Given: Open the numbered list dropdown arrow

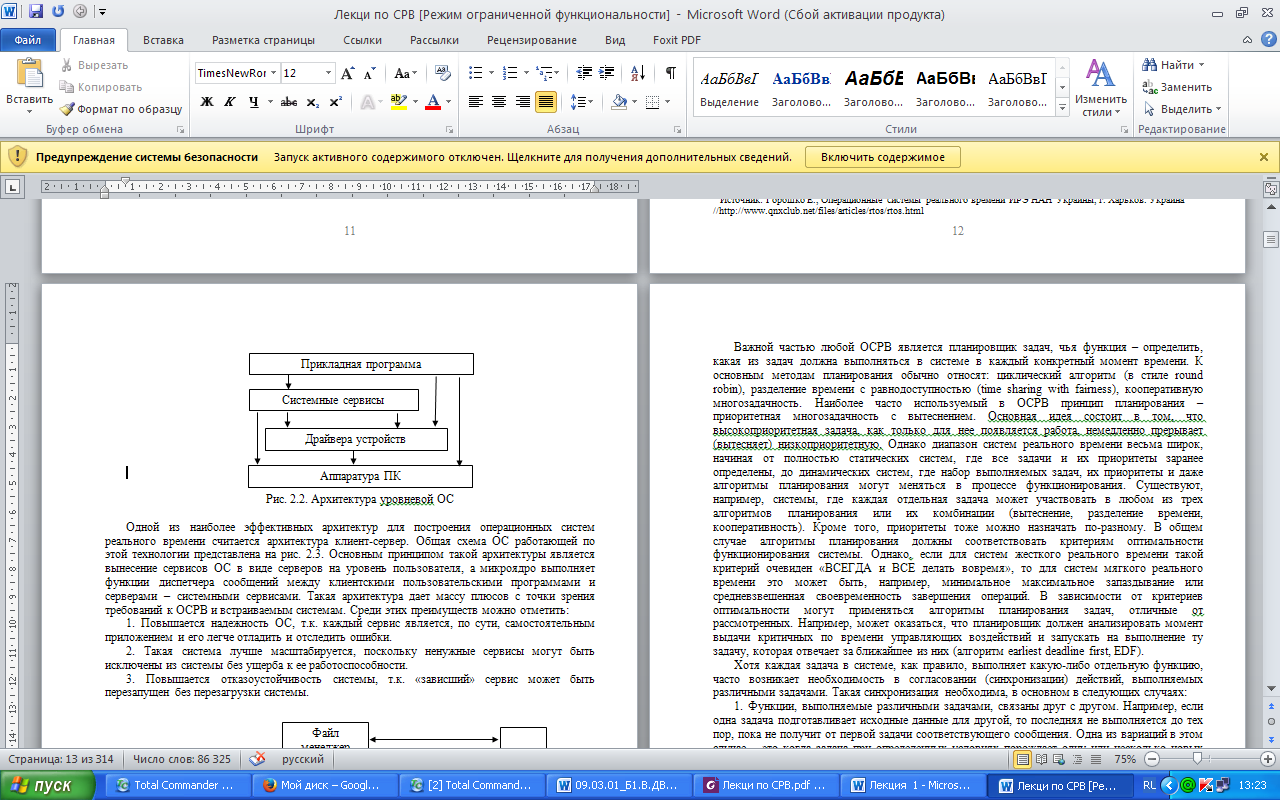Looking at the screenshot, I should 524,73.
